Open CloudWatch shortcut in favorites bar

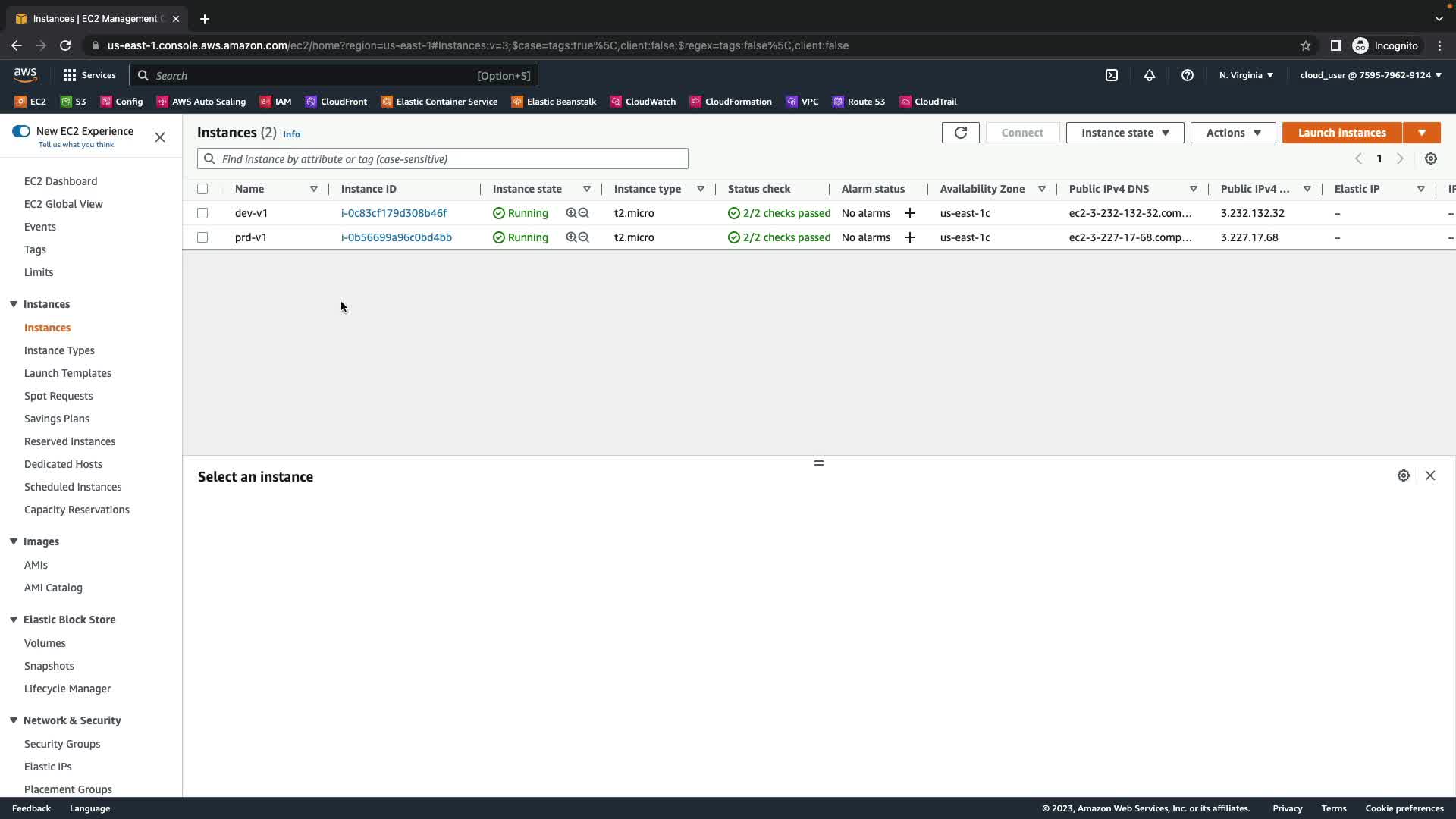click(x=642, y=102)
